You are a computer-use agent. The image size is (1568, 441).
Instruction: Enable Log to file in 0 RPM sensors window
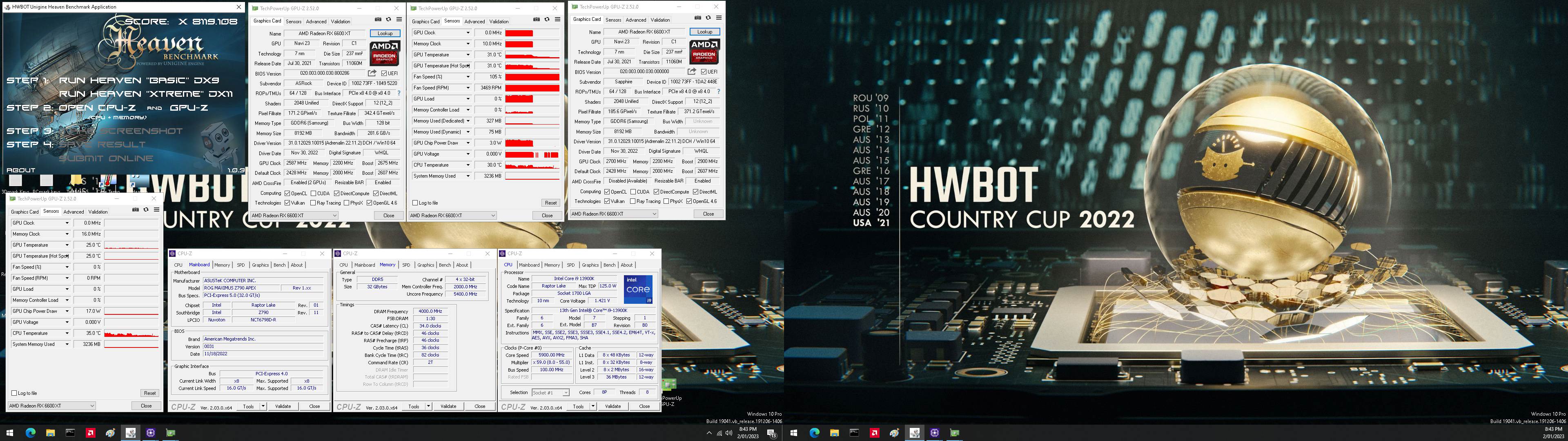pyautogui.click(x=15, y=393)
